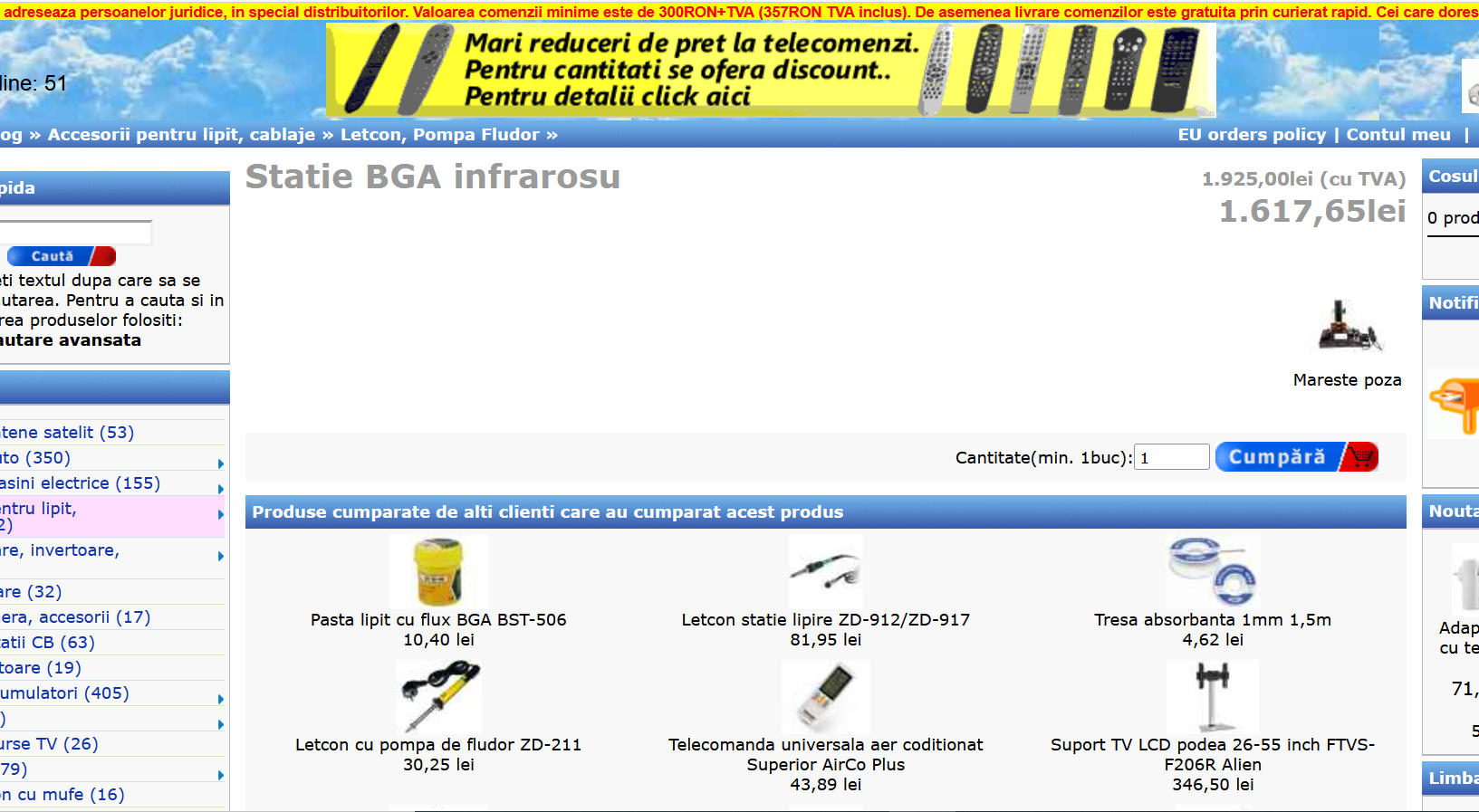Open the satelit (53) category

click(x=67, y=433)
